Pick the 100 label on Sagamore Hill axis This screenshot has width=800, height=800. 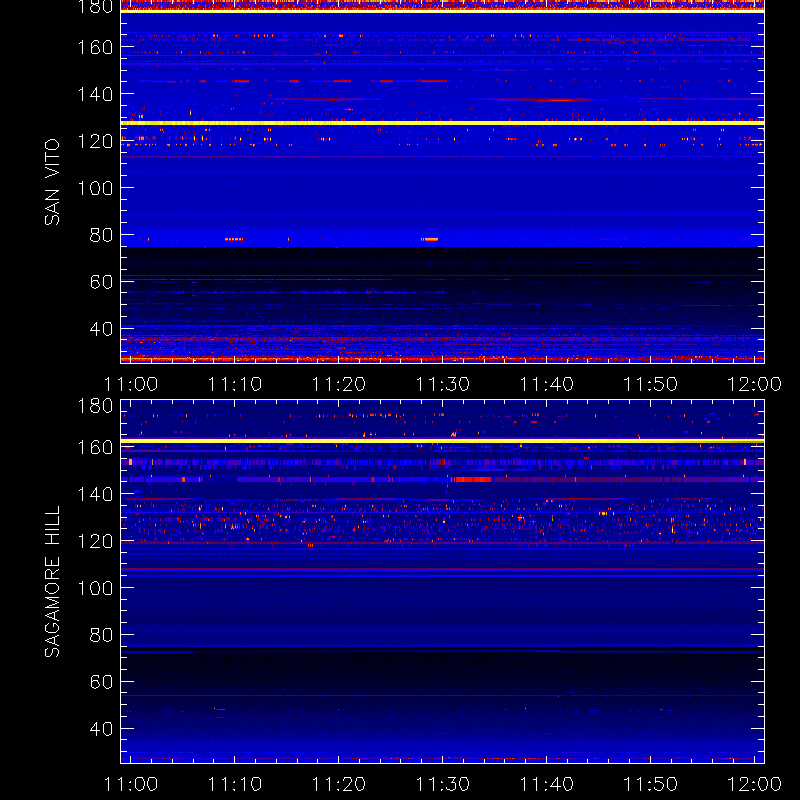(x=95, y=588)
